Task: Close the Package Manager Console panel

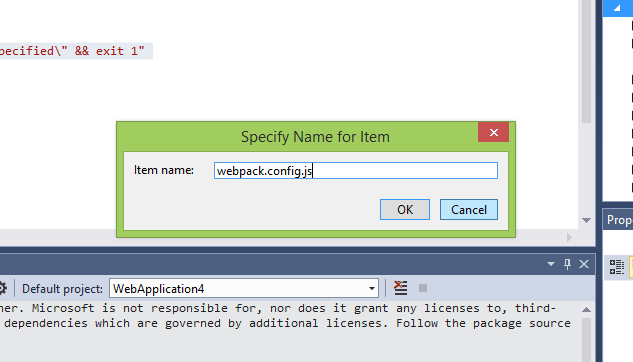Action: pos(584,264)
